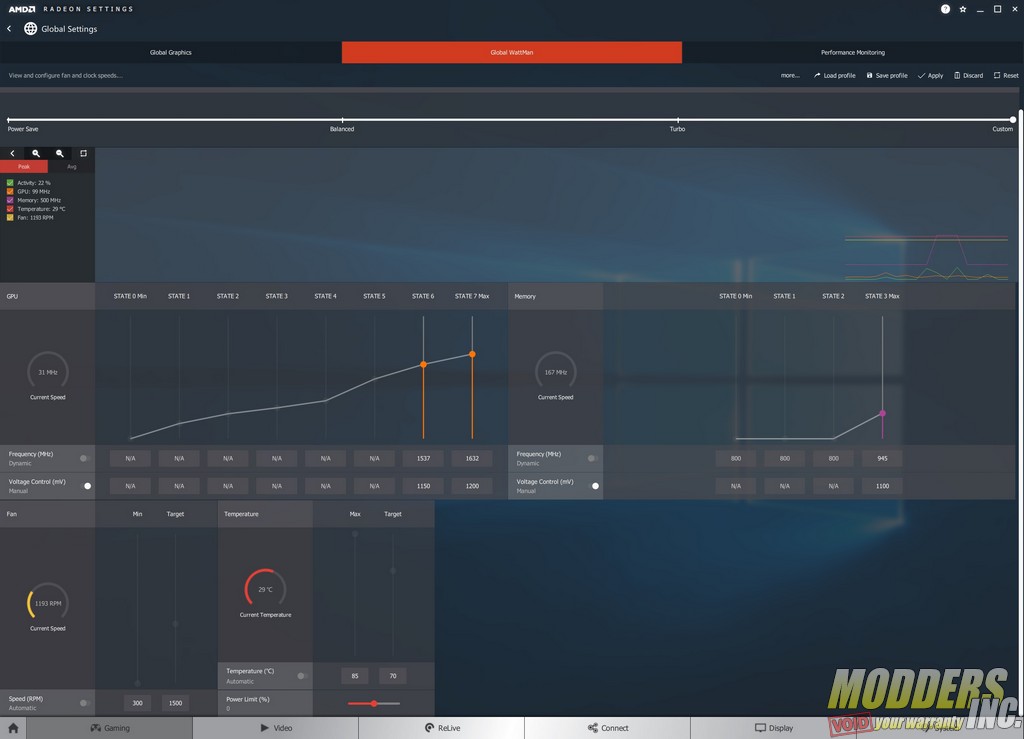Open the help question mark icon
Viewport: 1024px width, 739px height.
tap(945, 9)
